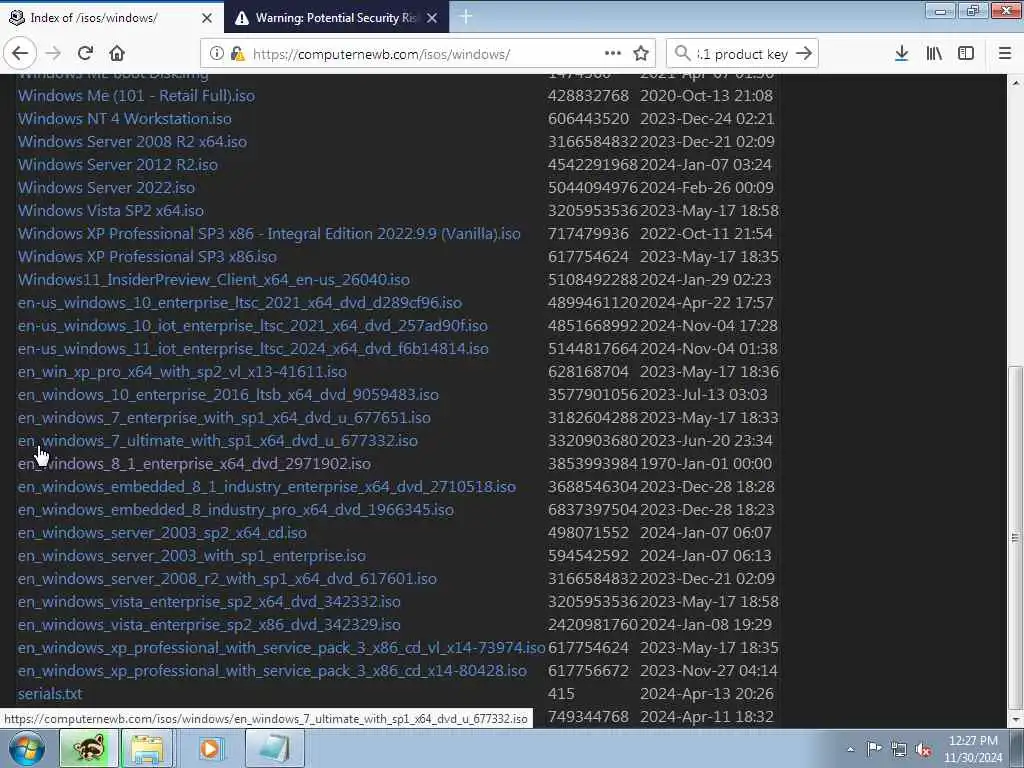Click the muted volume tray icon
This screenshot has height=768, width=1024.
pos(923,750)
